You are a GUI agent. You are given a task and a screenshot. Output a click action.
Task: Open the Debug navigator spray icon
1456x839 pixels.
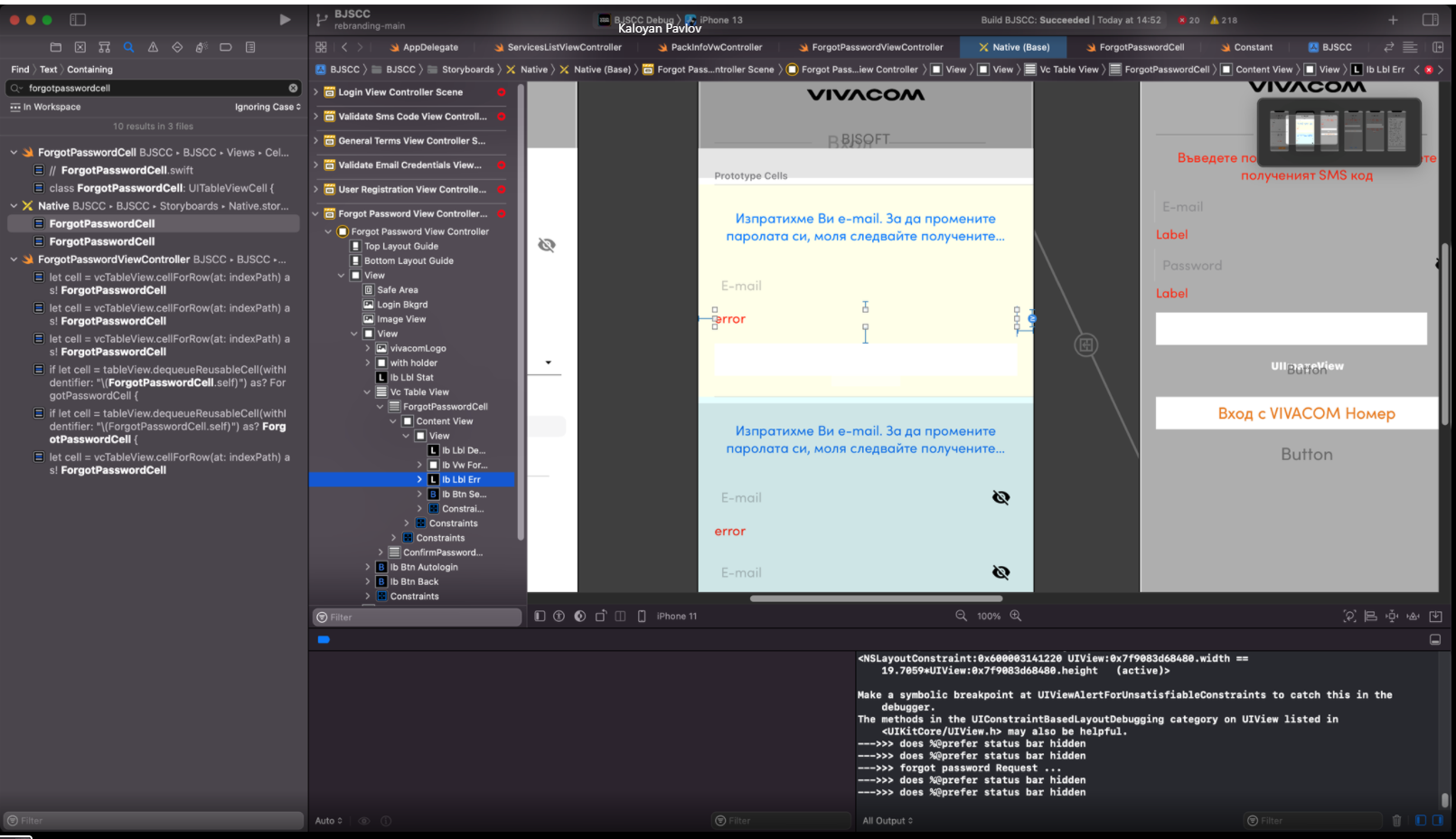coord(202,47)
